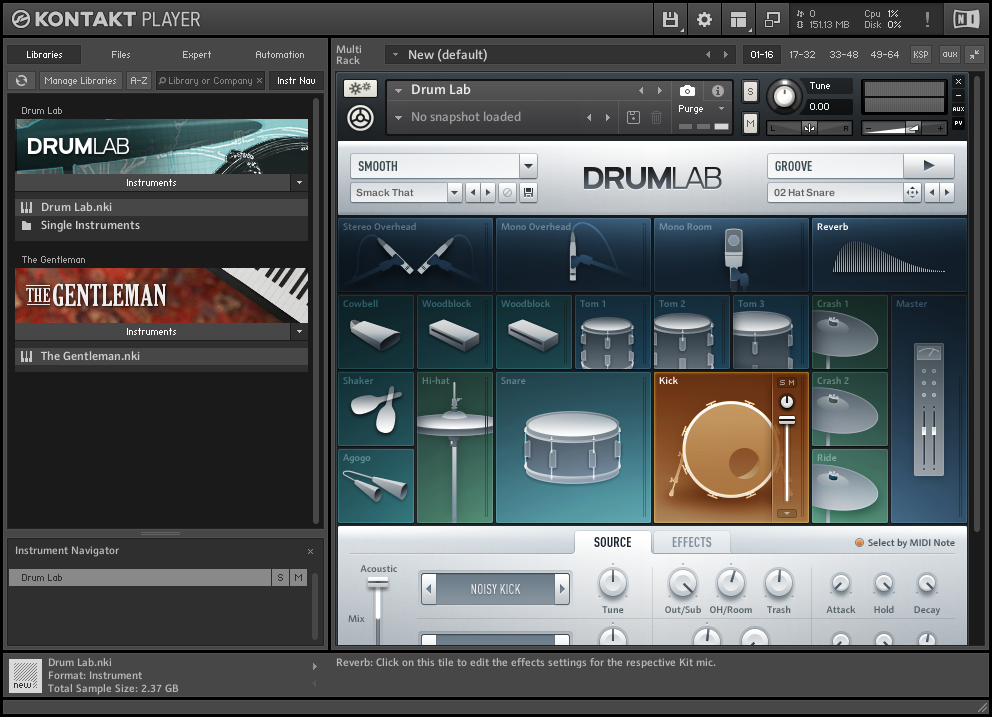
Task: Expand The Gentleman Instruments dropdown arrow
Action: pyautogui.click(x=299, y=332)
